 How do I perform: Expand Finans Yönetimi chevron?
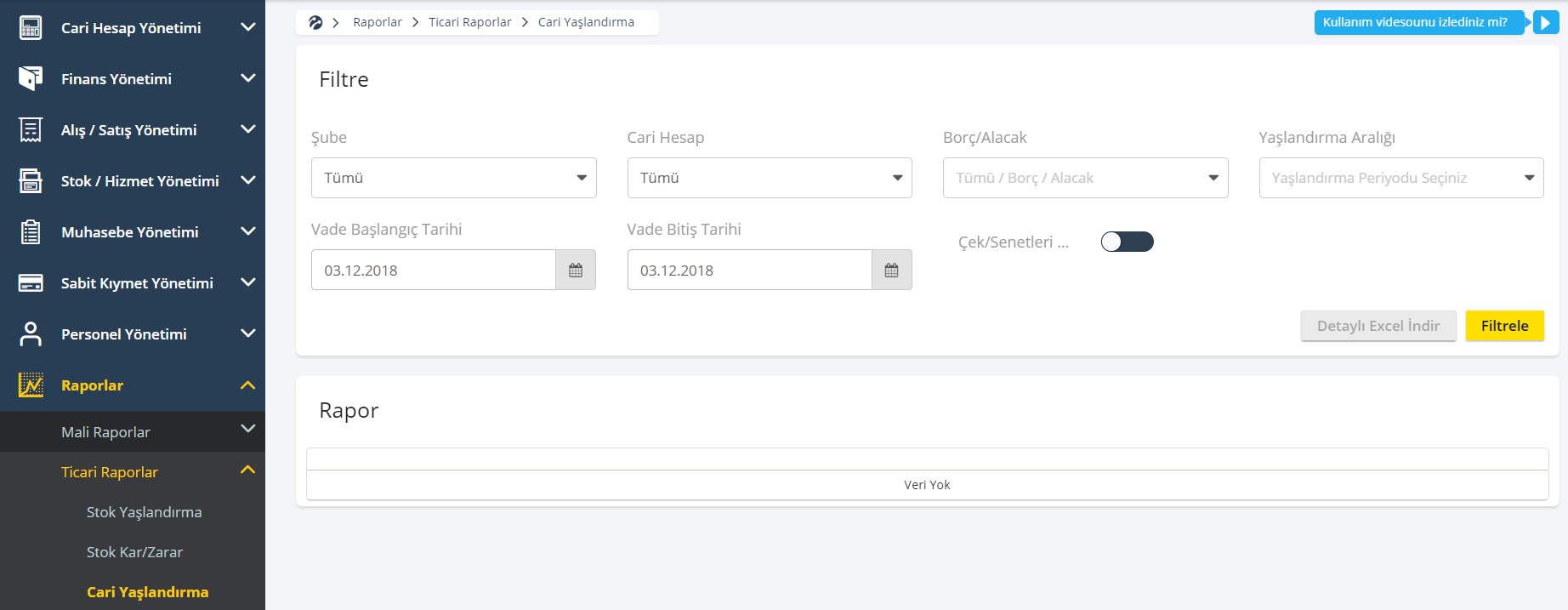point(248,78)
